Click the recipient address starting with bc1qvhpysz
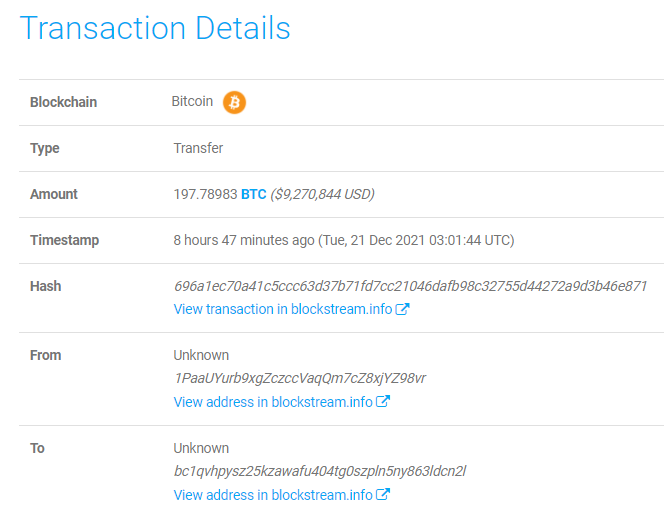Image resolution: width=664 pixels, height=523 pixels. (x=320, y=471)
